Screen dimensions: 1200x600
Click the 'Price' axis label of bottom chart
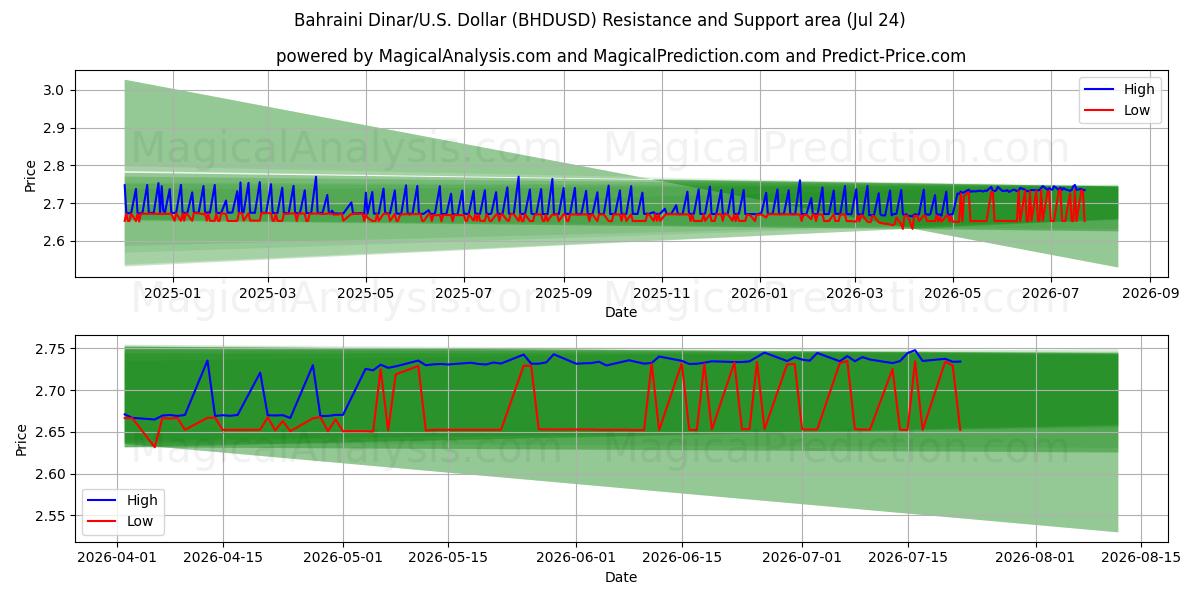click(22, 439)
